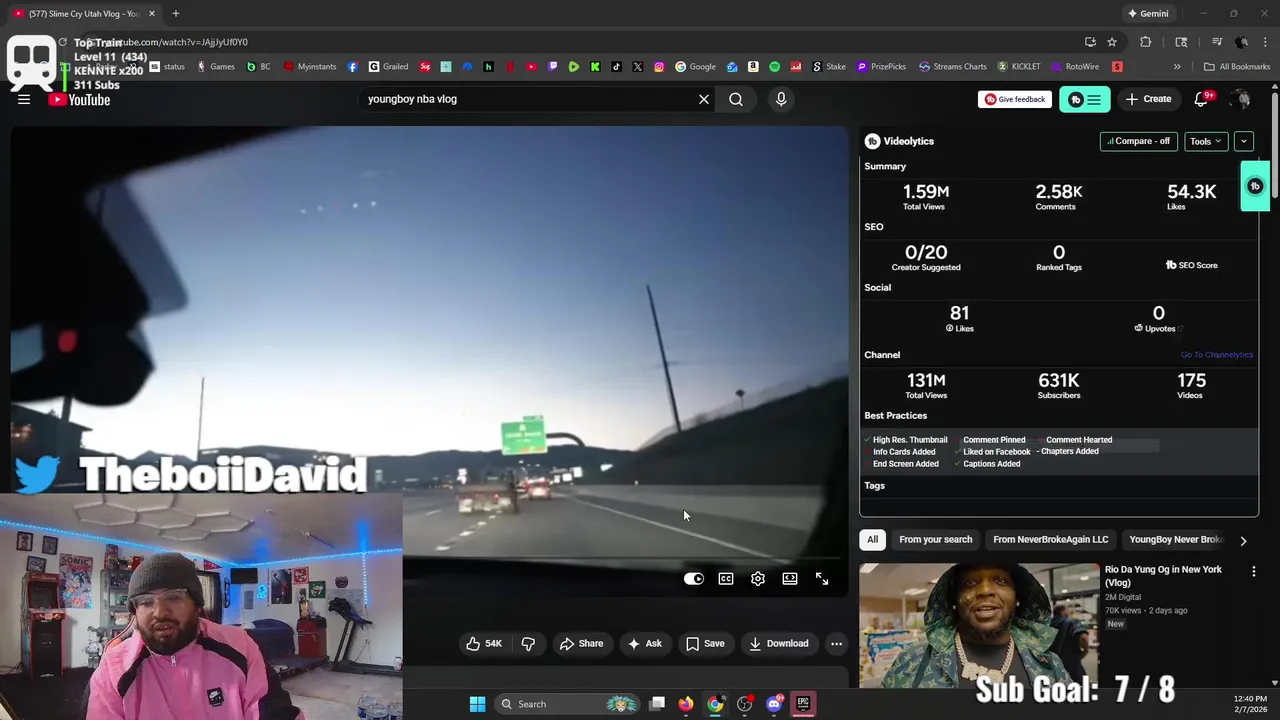Click the Rio Da Yung Og video thumbnail
This screenshot has height=720, width=1280.
979,626
